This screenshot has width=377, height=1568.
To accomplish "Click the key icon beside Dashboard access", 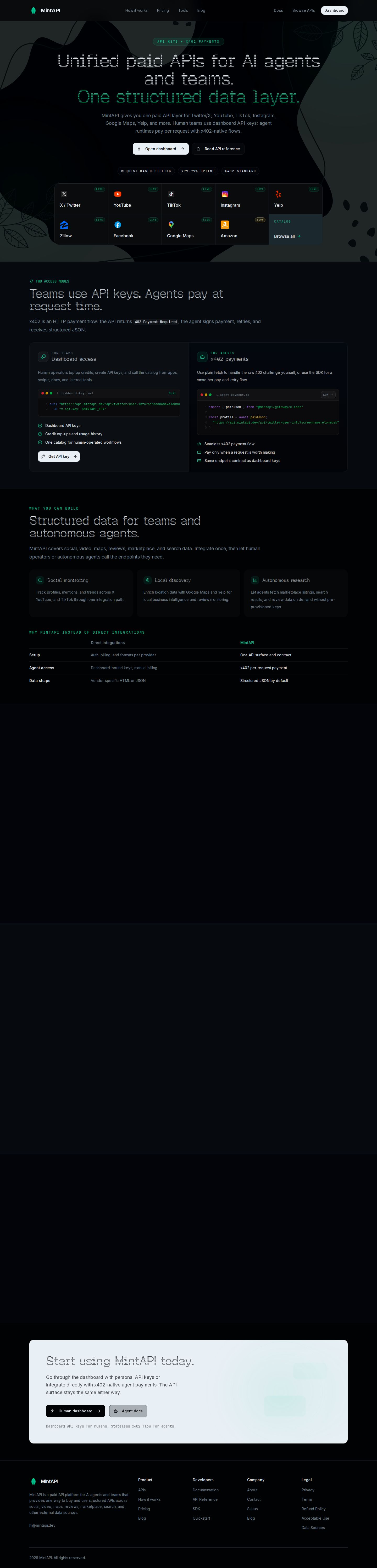I will pos(43,357).
